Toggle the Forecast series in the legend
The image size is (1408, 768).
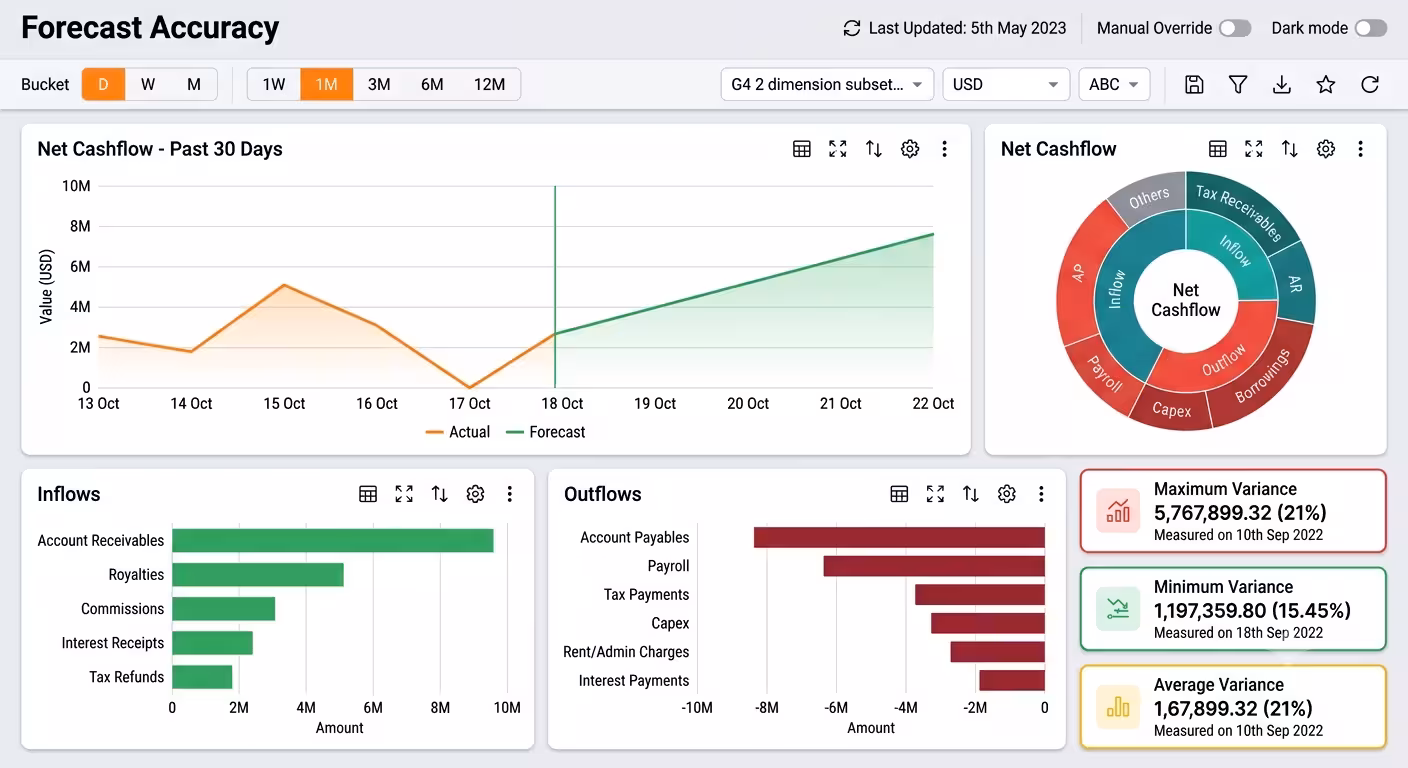pos(546,432)
